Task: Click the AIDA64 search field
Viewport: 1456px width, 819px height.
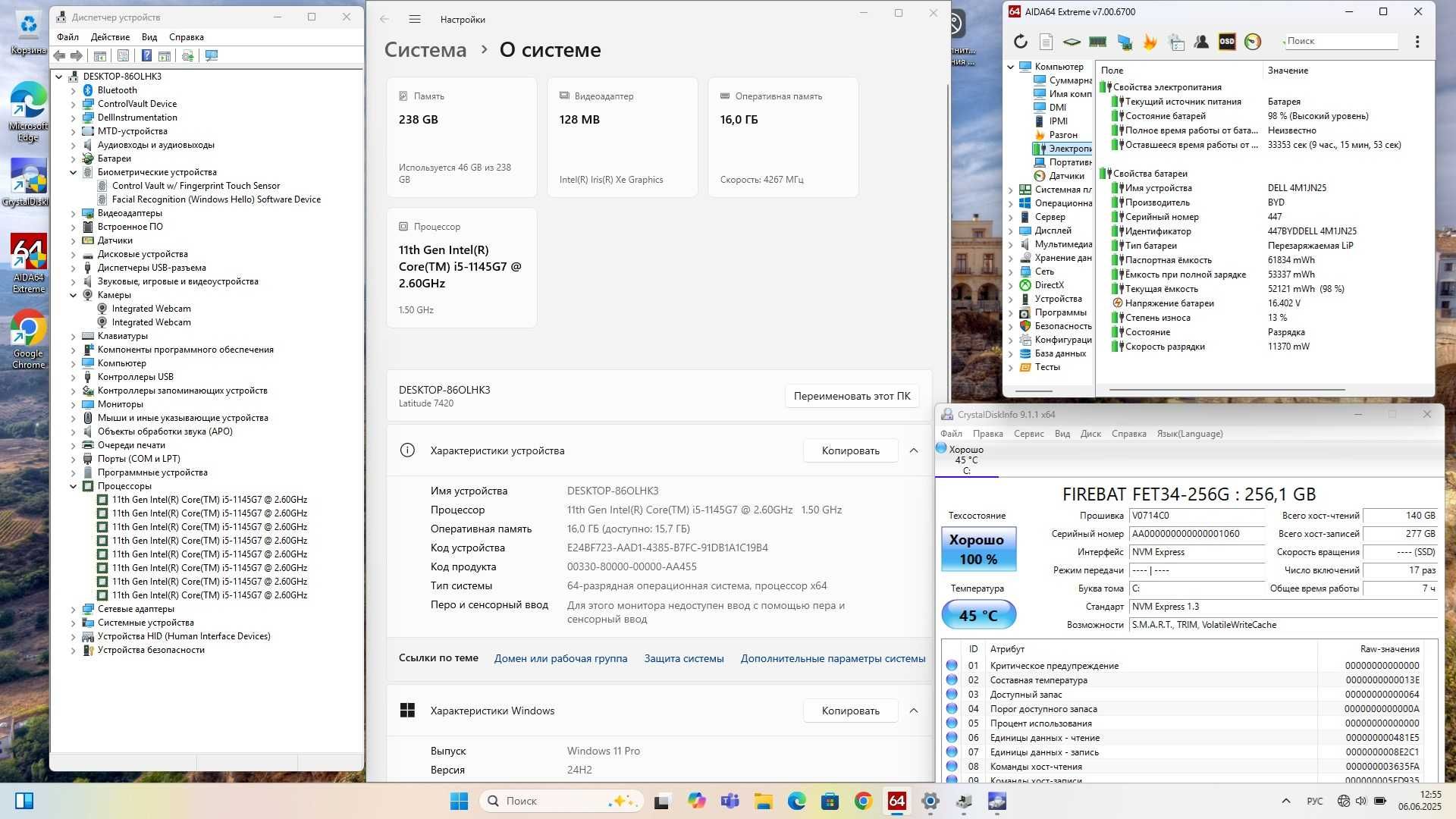Action: [1341, 41]
